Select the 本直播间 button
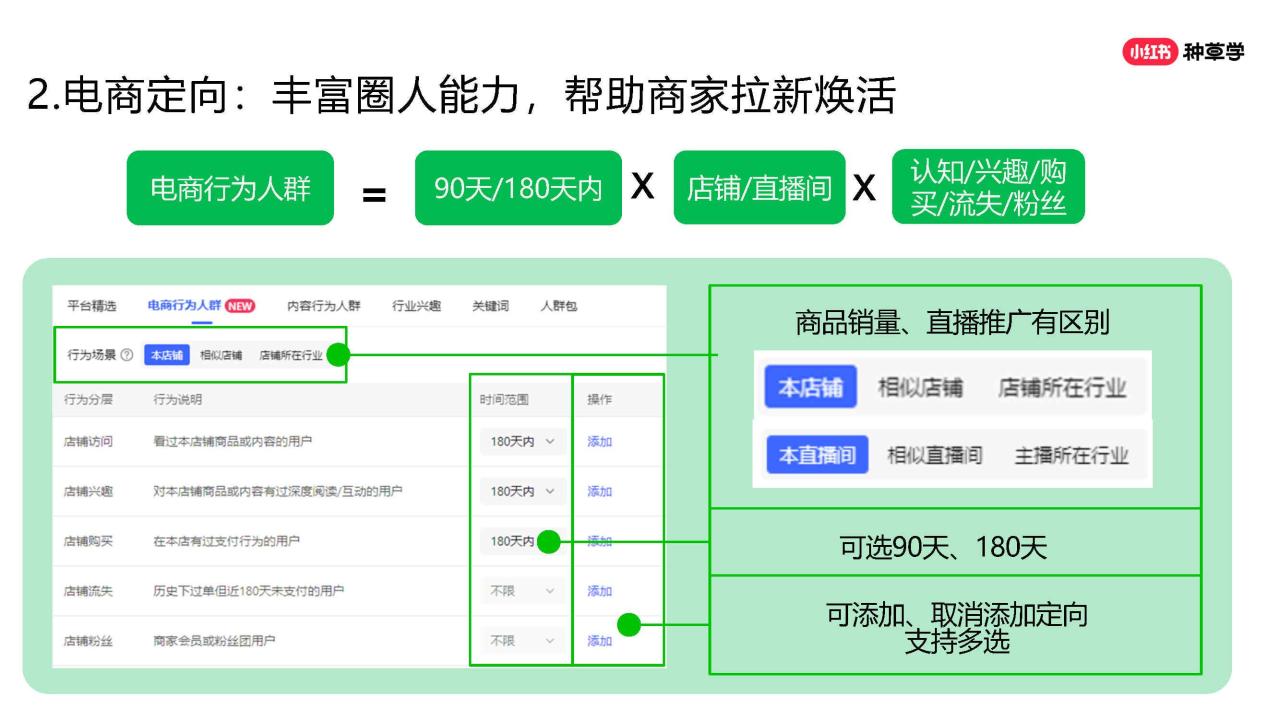This screenshot has width=1280, height=719. [817, 456]
